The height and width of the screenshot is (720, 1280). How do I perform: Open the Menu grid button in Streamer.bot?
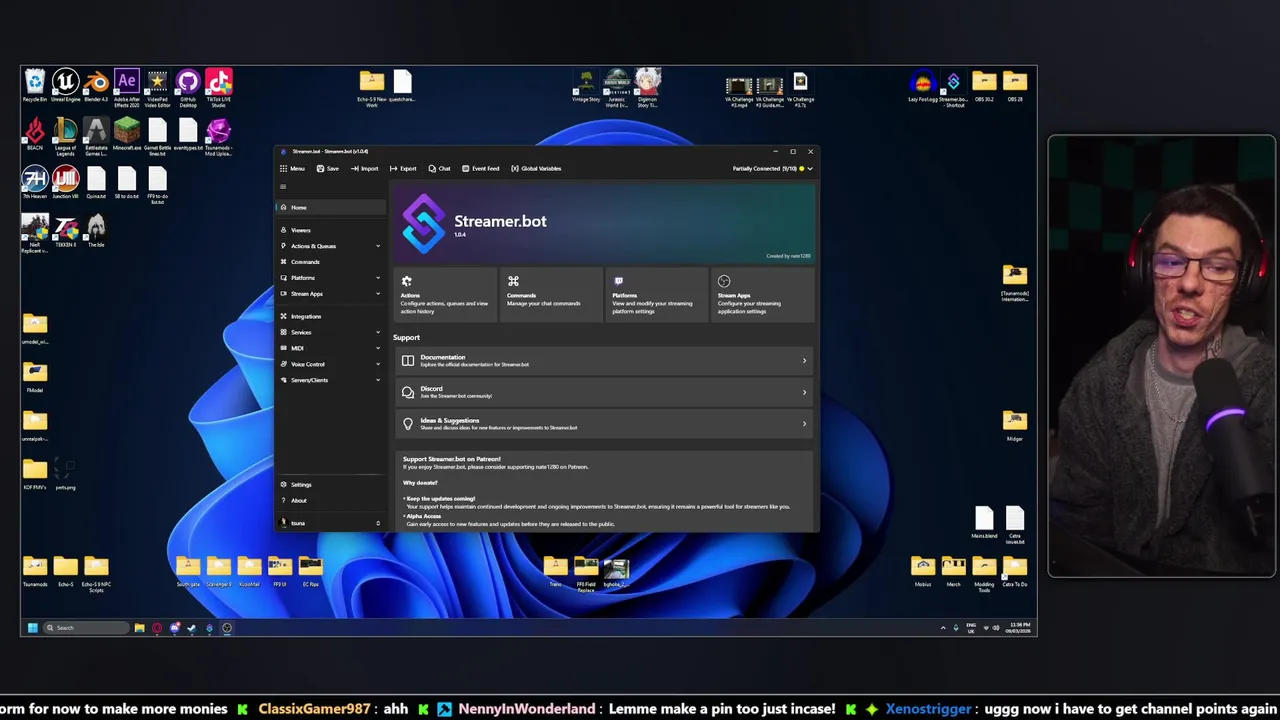(x=292, y=168)
